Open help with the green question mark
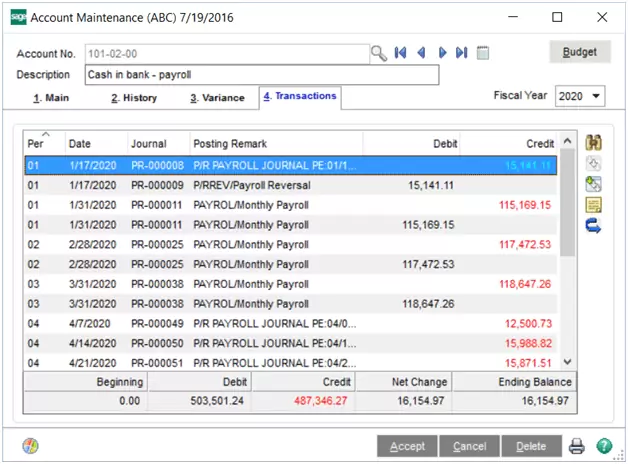 pos(604,446)
